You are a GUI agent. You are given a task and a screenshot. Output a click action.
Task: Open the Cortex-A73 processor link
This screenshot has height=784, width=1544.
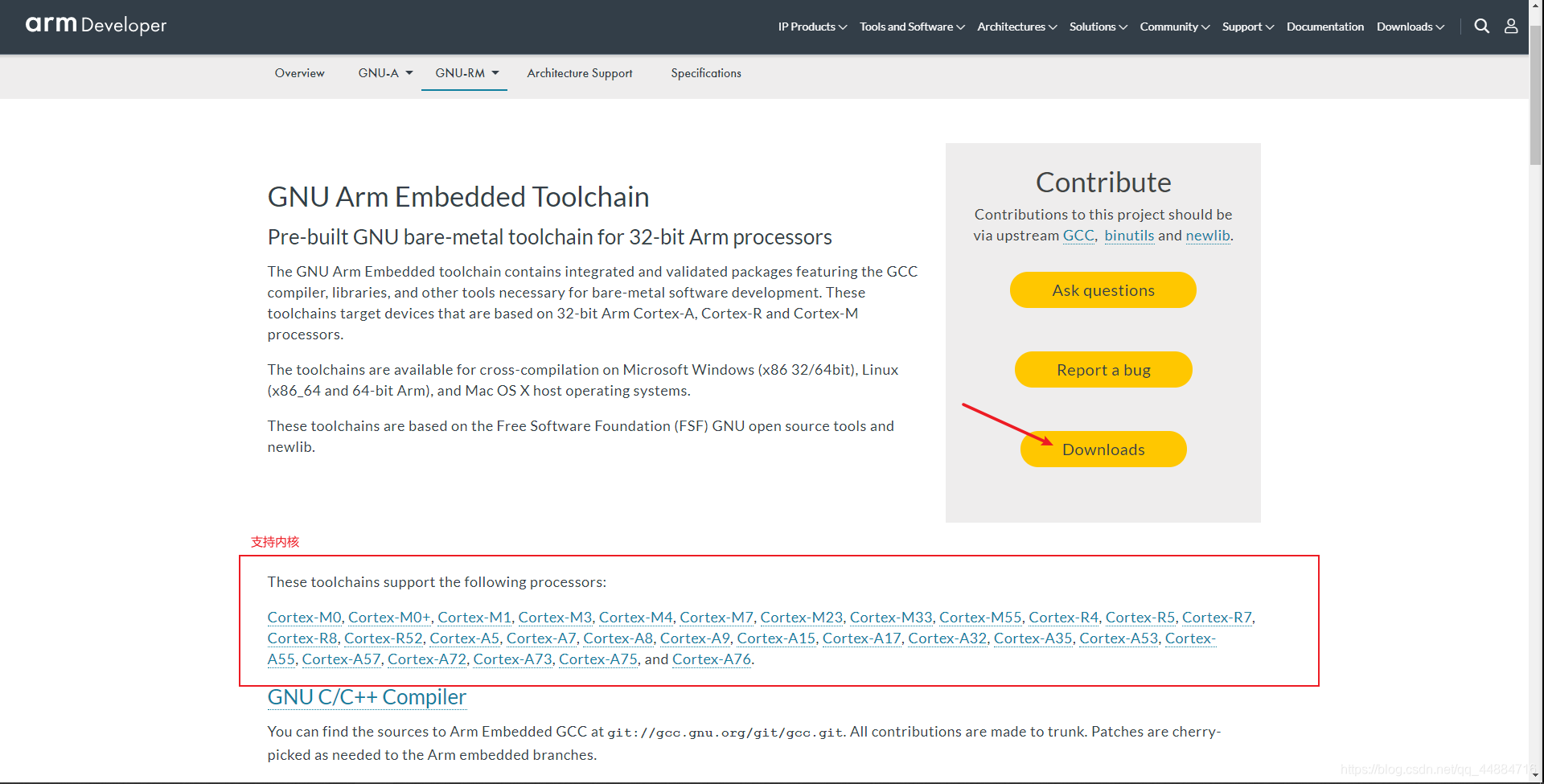click(512, 659)
